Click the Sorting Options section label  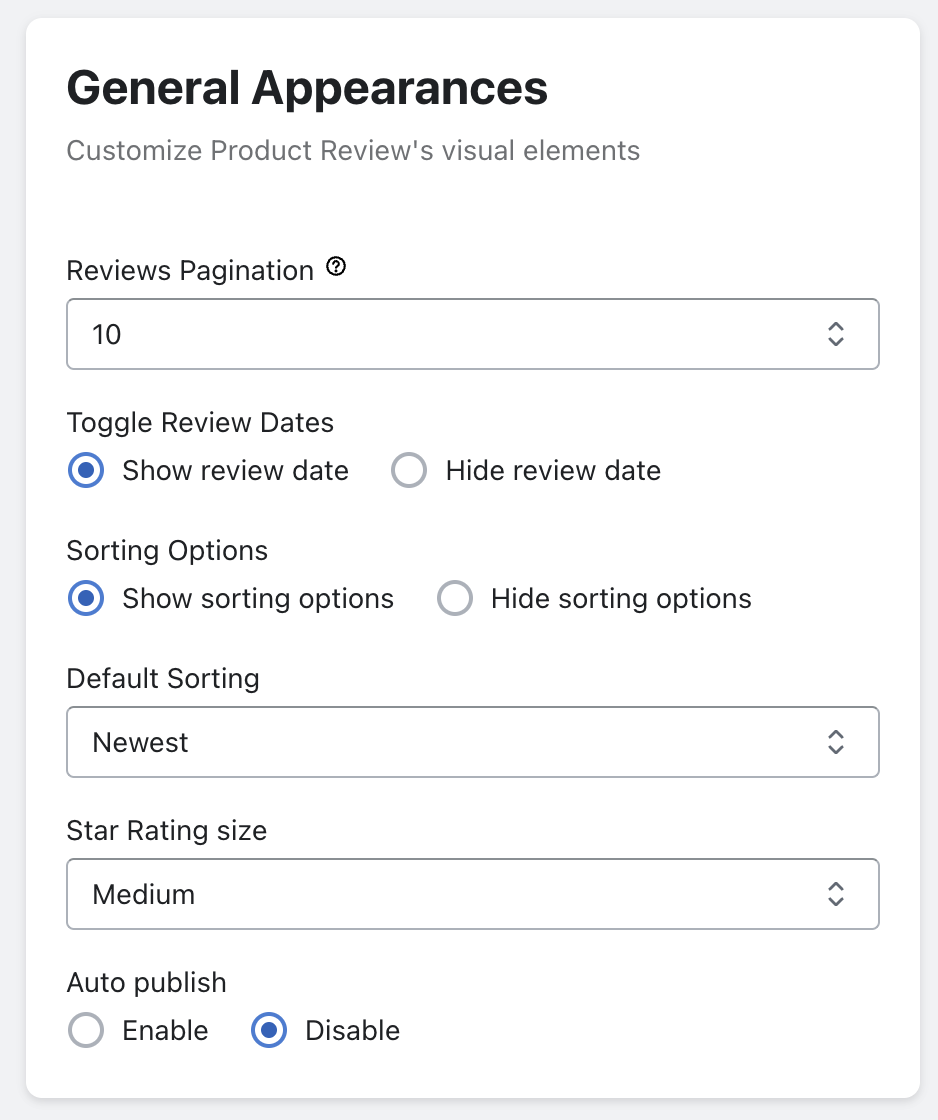pos(167,550)
